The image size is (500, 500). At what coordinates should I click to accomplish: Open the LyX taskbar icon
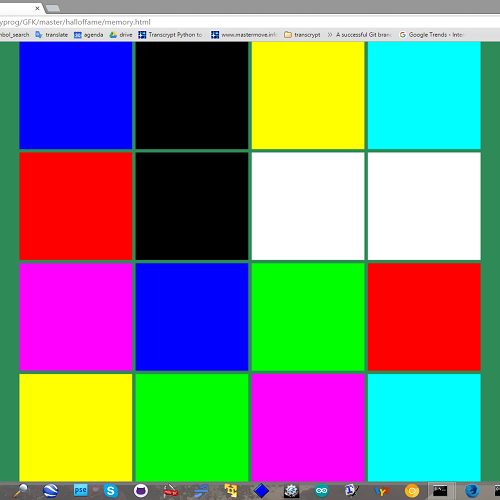pos(382,491)
